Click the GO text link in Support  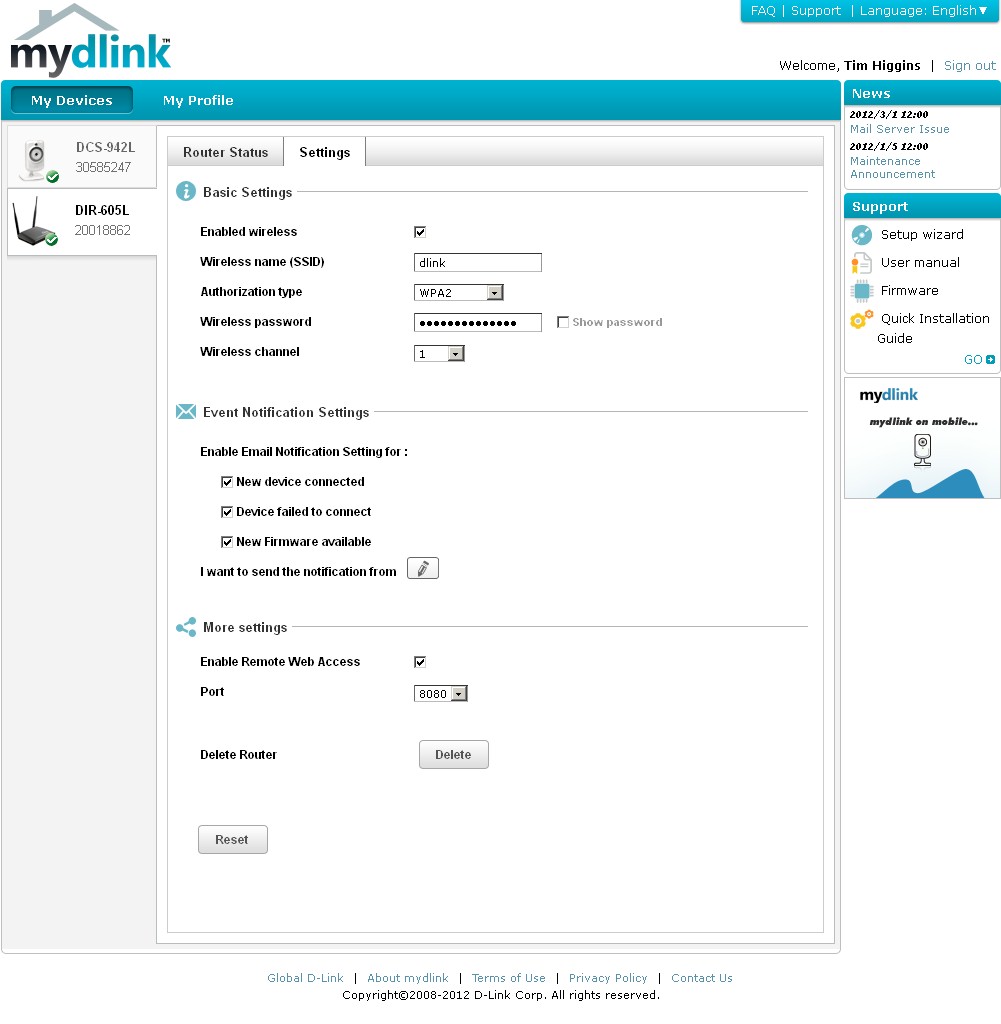(x=973, y=359)
